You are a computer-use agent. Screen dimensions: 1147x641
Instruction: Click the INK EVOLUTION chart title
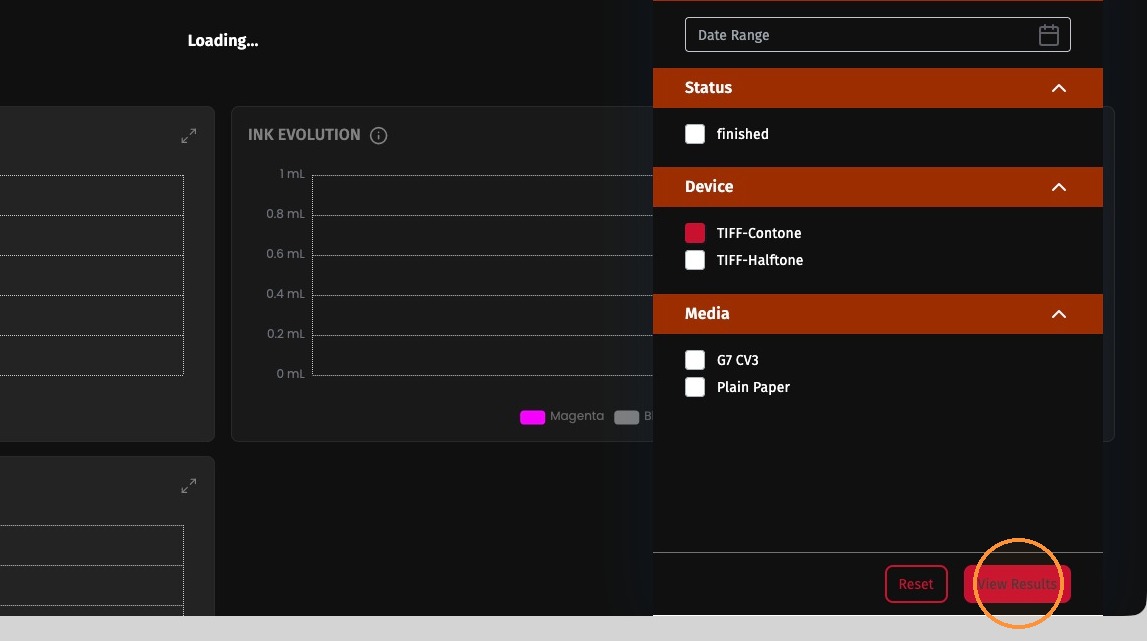coord(304,135)
